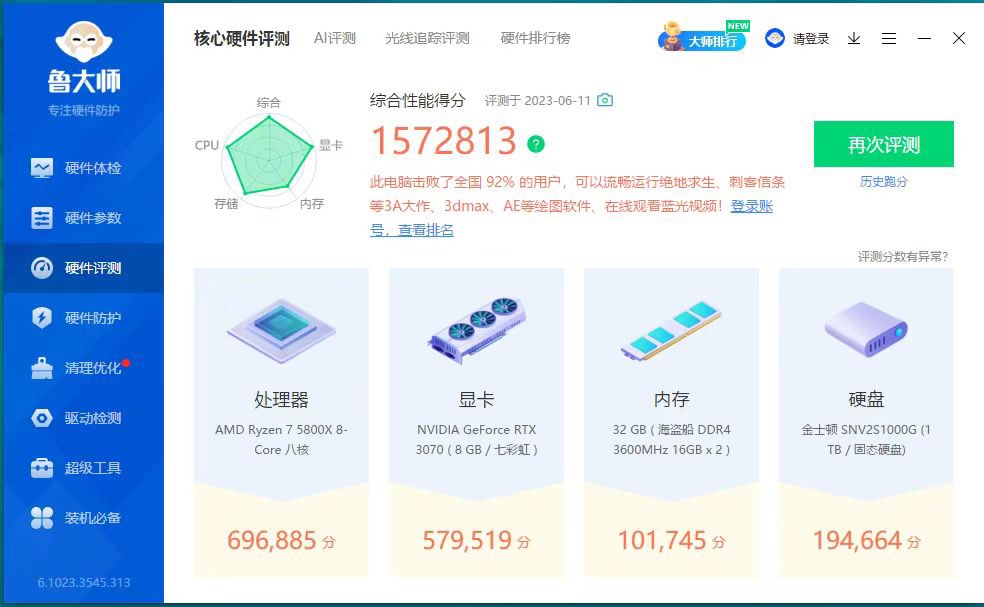Screen dimensions: 984x607
Task: Click the graphics card illustration
Action: 477,330
